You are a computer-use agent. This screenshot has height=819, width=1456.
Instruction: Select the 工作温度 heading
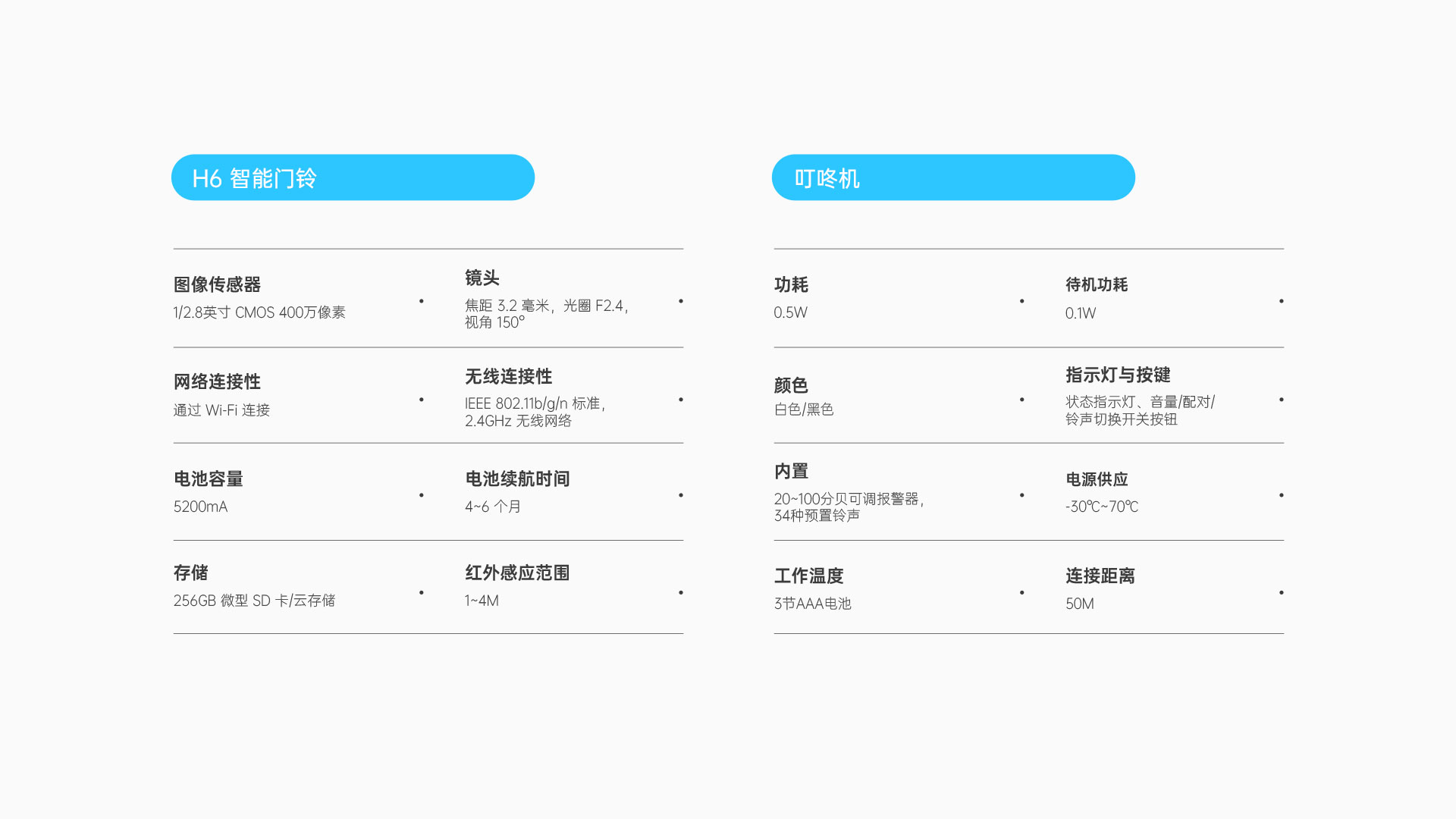pos(808,576)
